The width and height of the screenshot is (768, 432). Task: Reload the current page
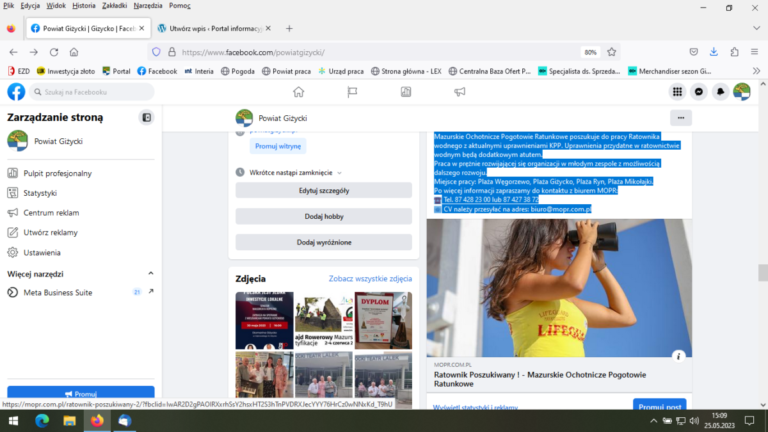click(x=54, y=52)
